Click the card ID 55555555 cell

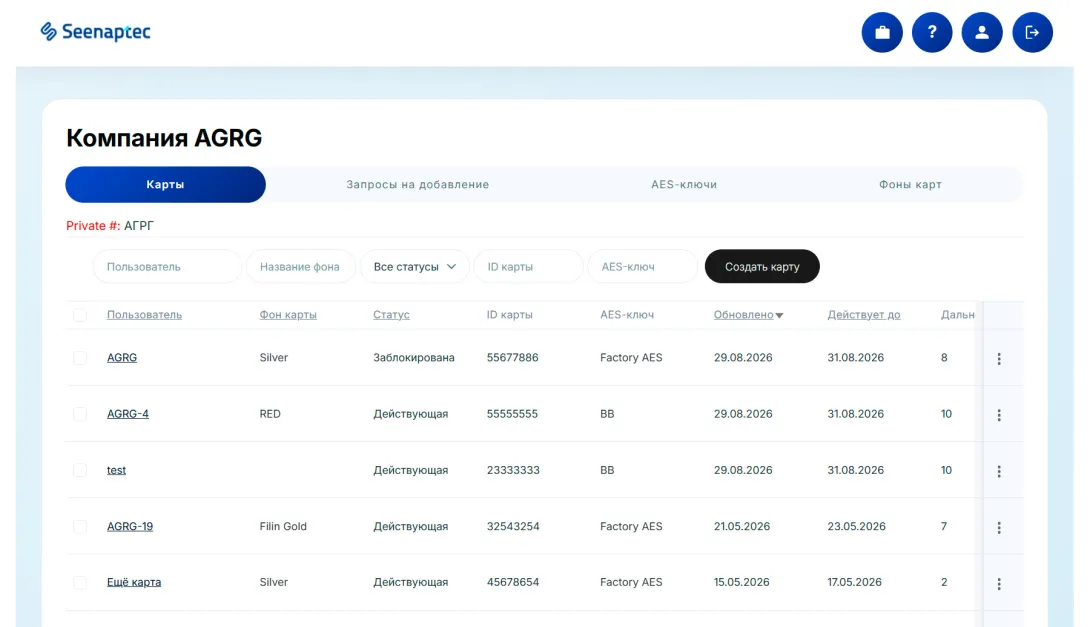pos(512,414)
